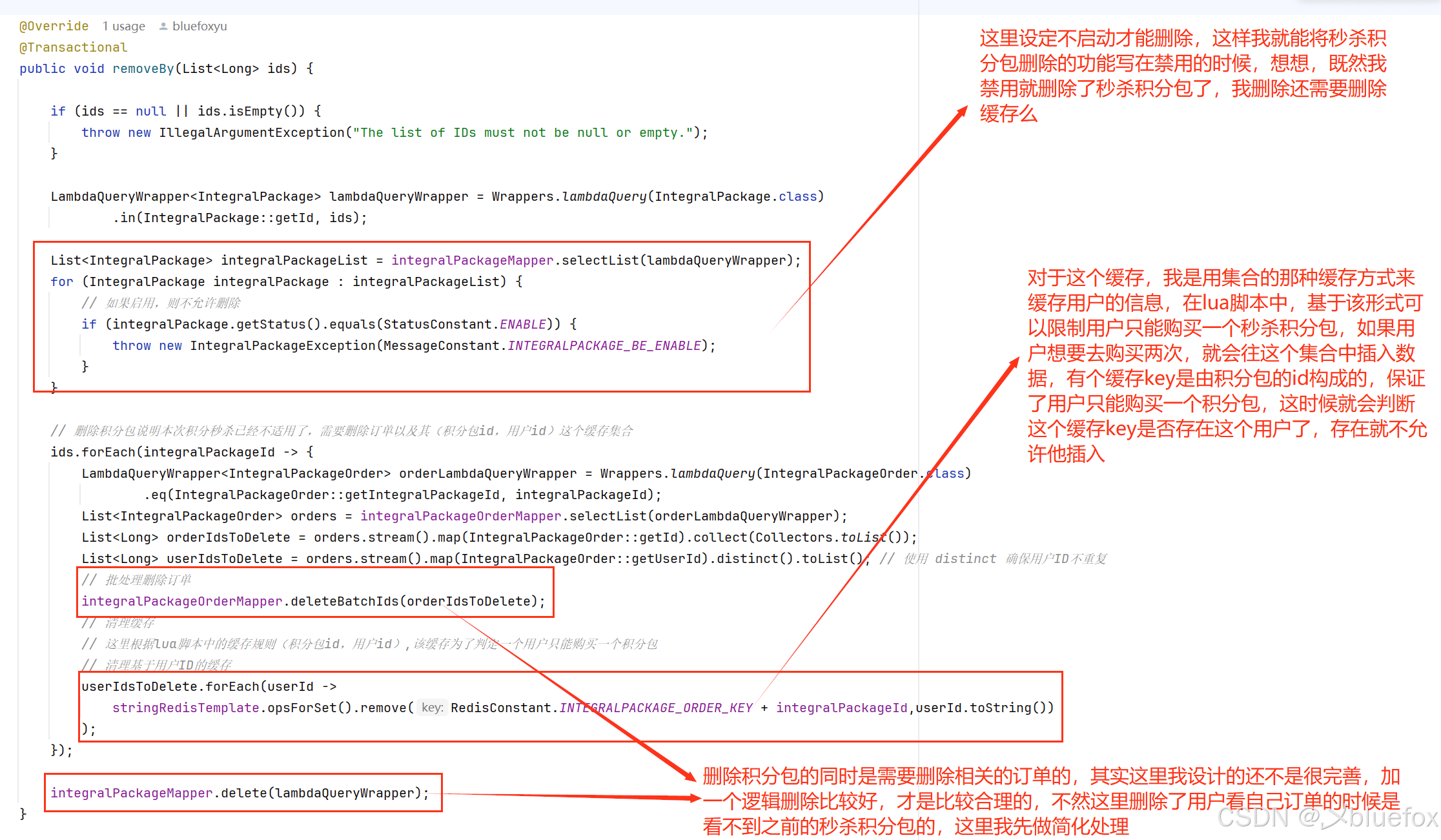Viewport: 1441px width, 840px height.
Task: Click the 'distinct' comment text on userIds line
Action: pos(965,559)
